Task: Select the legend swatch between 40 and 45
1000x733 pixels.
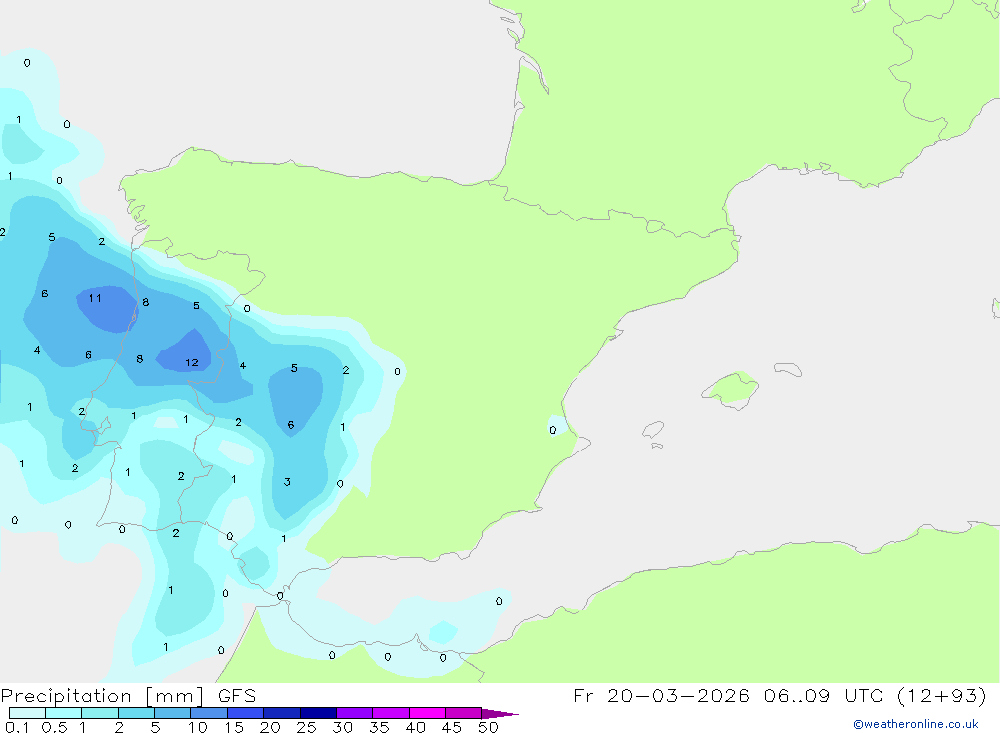Action: pos(427,713)
